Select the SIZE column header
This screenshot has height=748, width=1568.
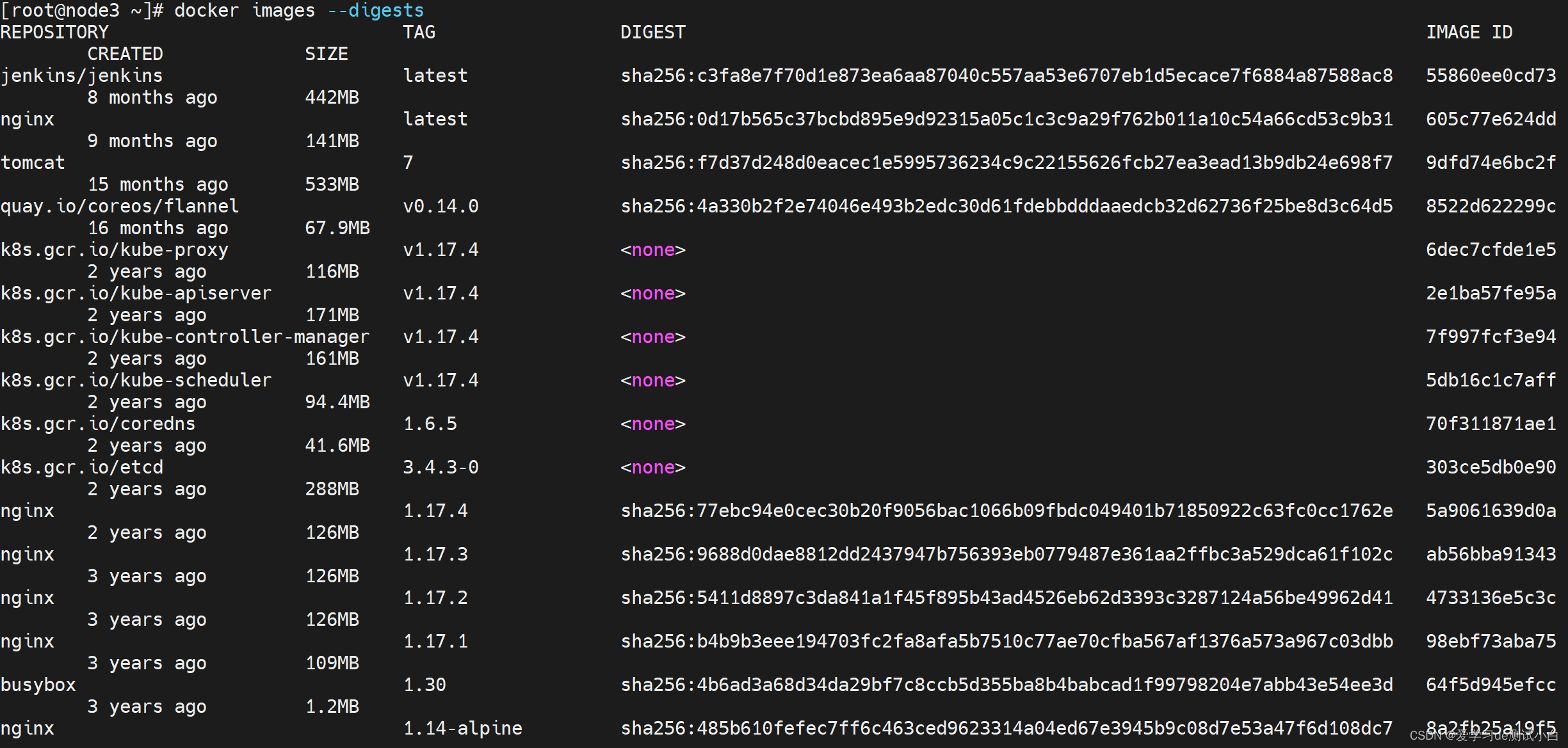pyautogui.click(x=327, y=54)
